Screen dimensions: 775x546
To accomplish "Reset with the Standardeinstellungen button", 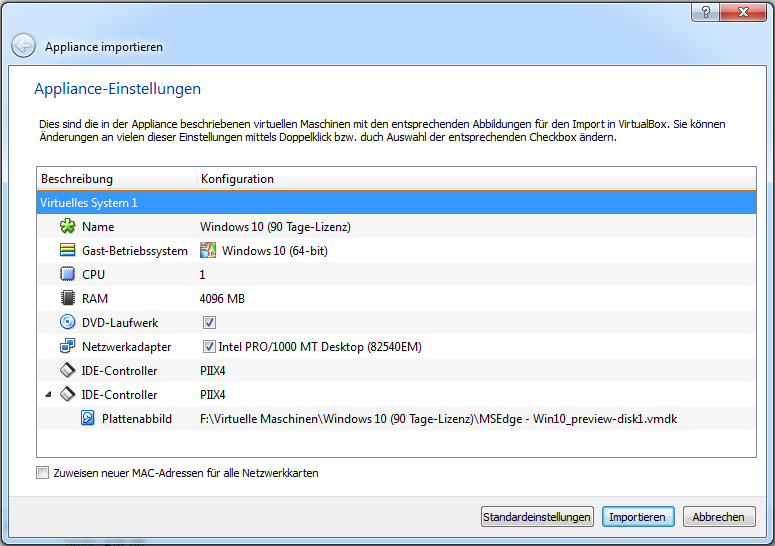I will 537,517.
